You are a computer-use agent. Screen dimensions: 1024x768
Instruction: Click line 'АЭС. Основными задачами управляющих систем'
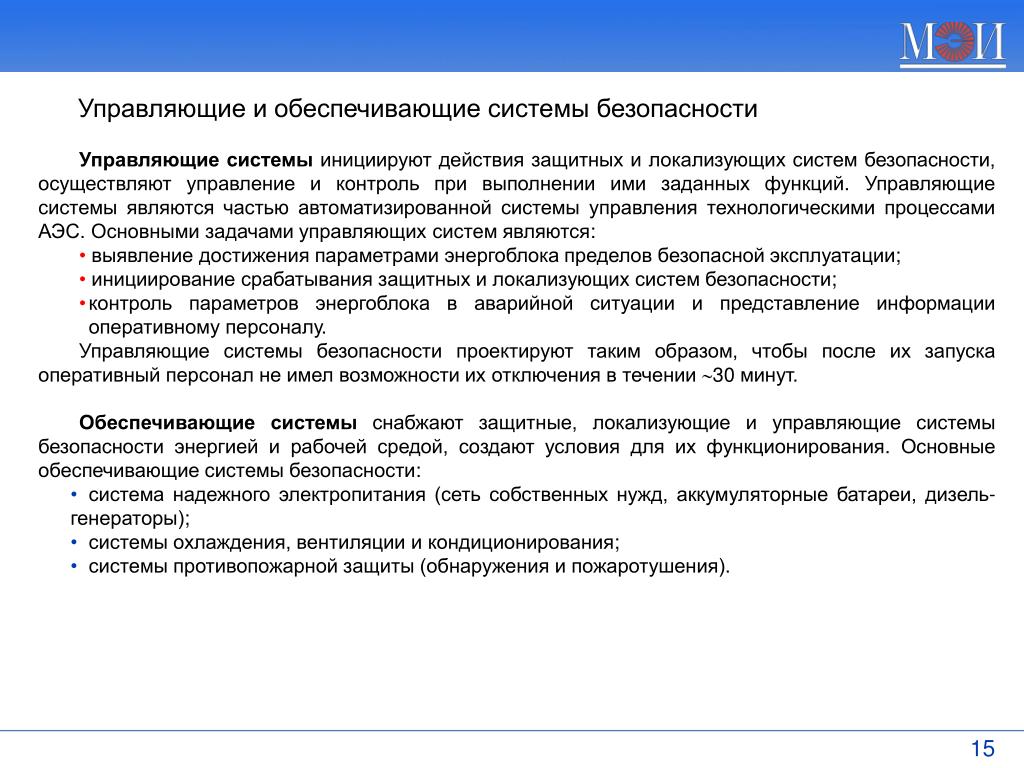pos(317,232)
